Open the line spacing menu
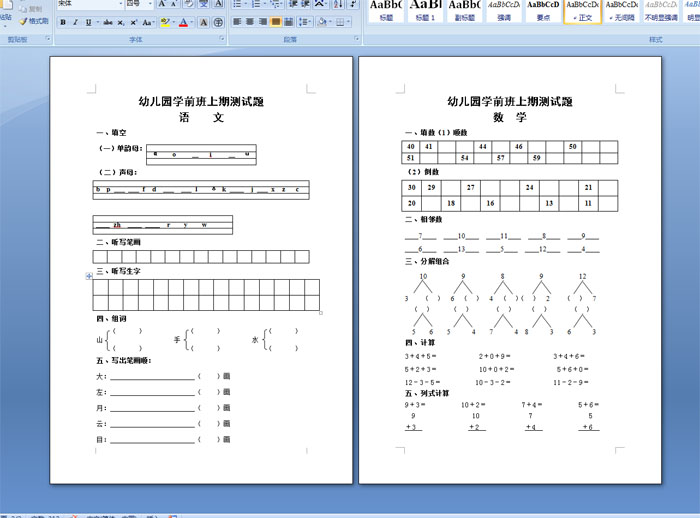The image size is (700, 518). (x=304, y=22)
